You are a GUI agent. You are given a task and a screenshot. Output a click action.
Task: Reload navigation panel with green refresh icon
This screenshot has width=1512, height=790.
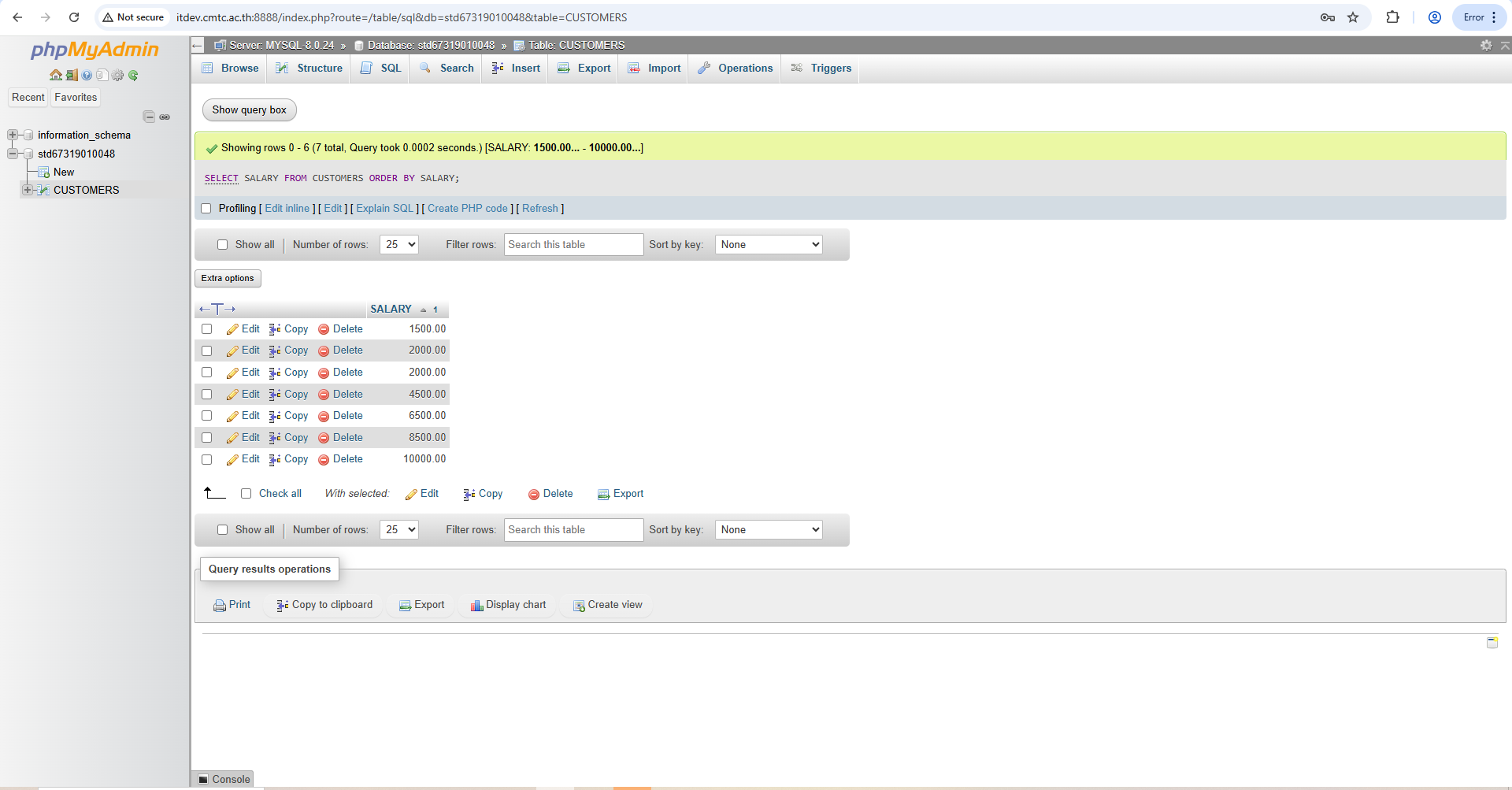click(133, 76)
